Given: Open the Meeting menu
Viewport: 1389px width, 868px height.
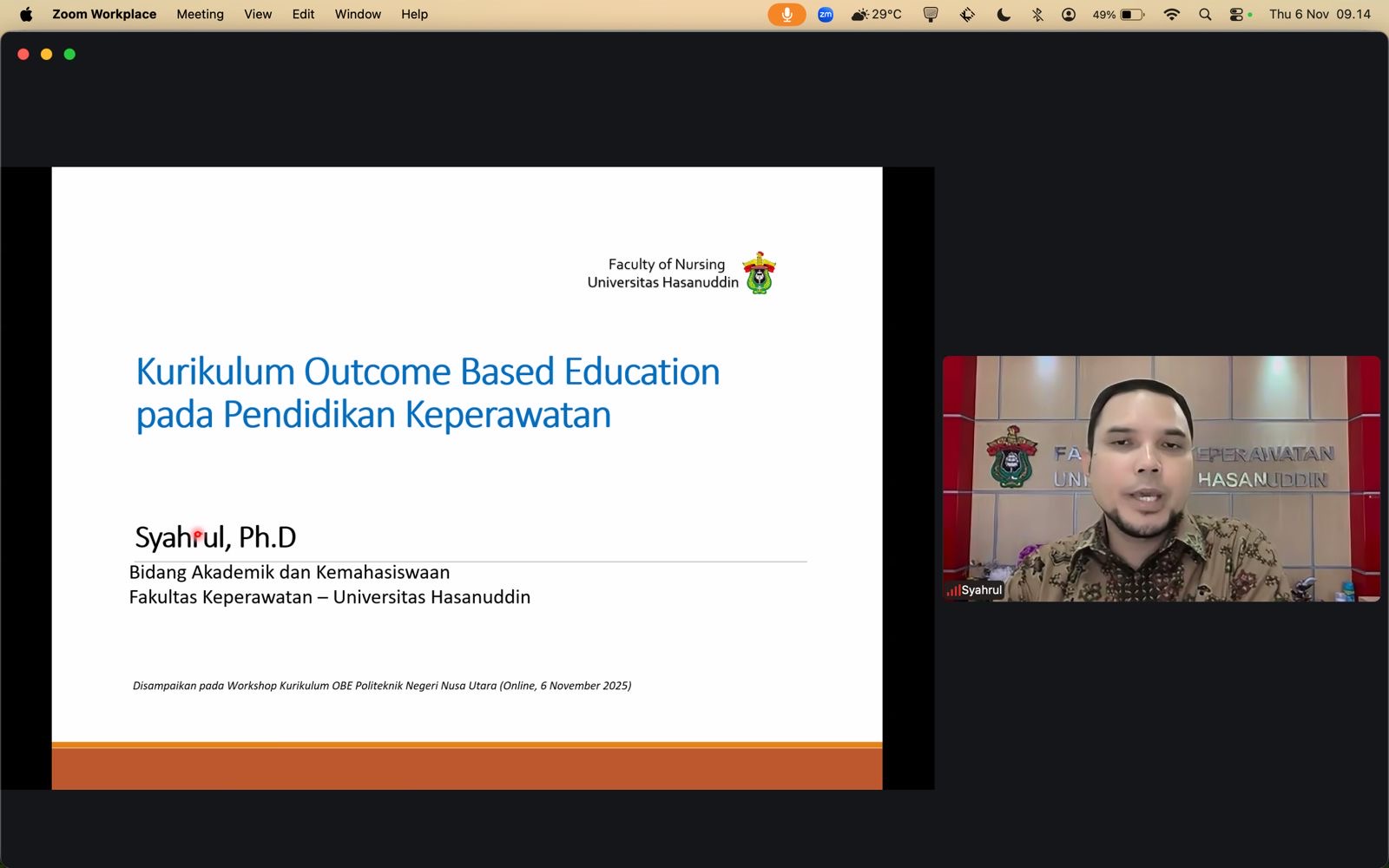Looking at the screenshot, I should (x=200, y=15).
